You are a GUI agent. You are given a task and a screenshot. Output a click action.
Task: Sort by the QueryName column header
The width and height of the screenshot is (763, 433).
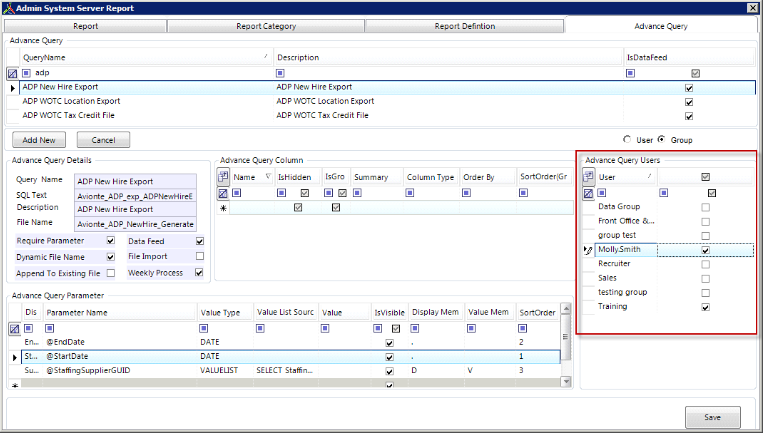146,57
